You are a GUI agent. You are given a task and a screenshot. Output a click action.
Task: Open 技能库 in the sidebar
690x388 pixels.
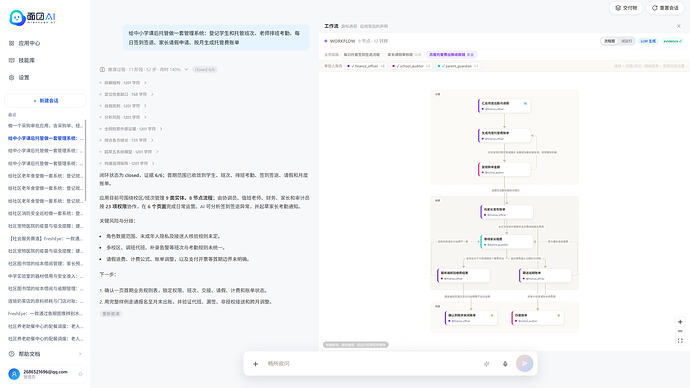[x=26, y=60]
